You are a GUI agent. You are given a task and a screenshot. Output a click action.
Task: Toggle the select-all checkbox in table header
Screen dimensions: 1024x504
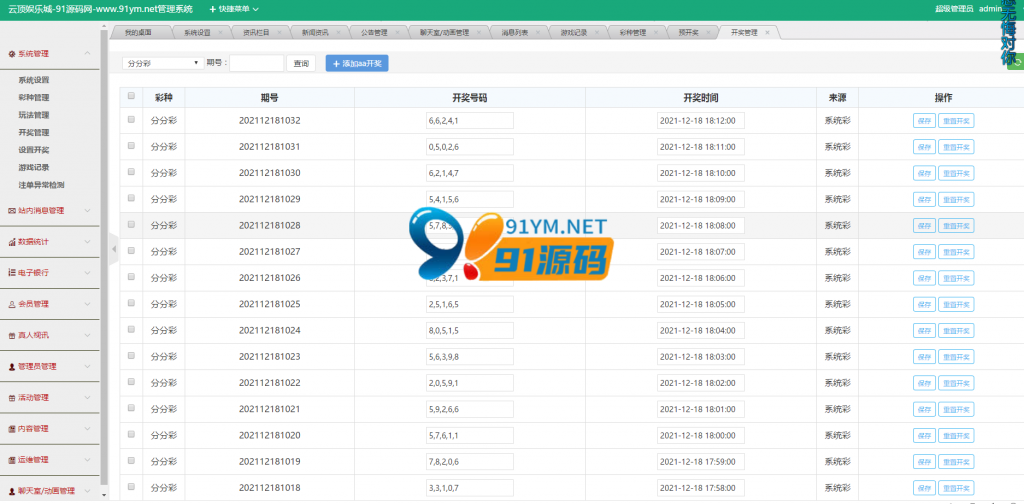point(131,95)
